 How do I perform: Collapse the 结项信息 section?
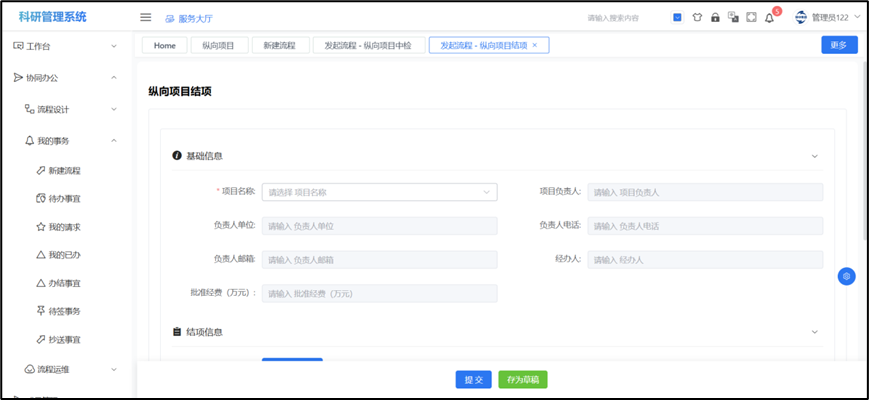pos(814,332)
